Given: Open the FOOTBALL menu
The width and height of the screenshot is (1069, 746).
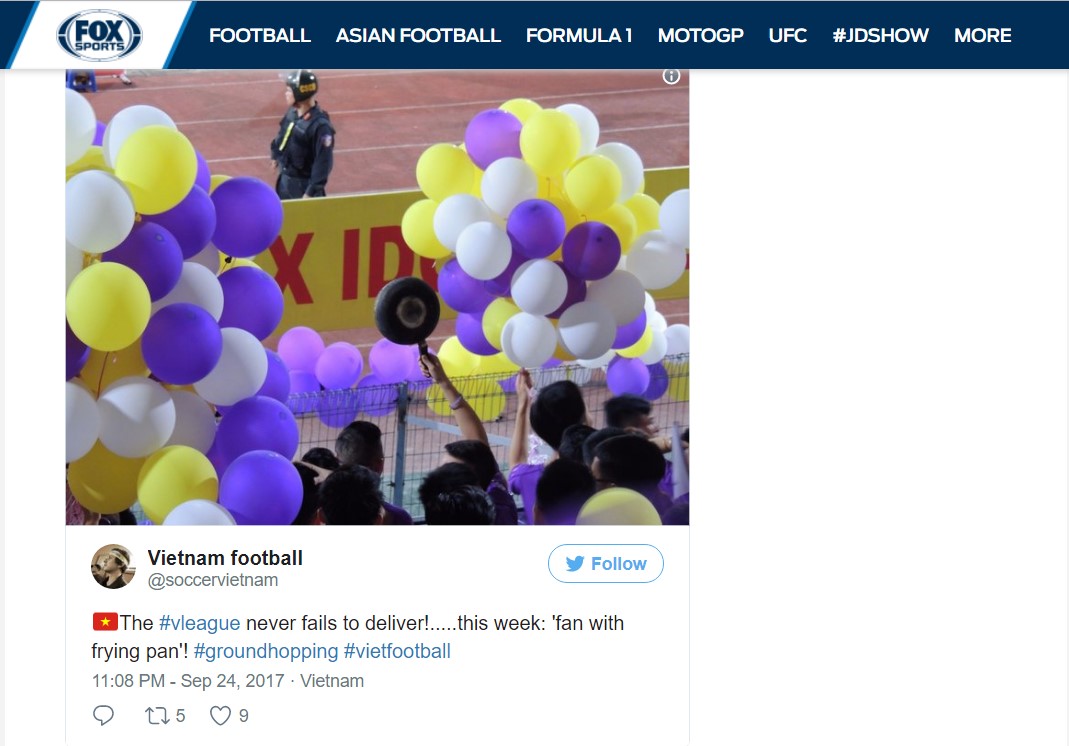Looking at the screenshot, I should coord(260,35).
